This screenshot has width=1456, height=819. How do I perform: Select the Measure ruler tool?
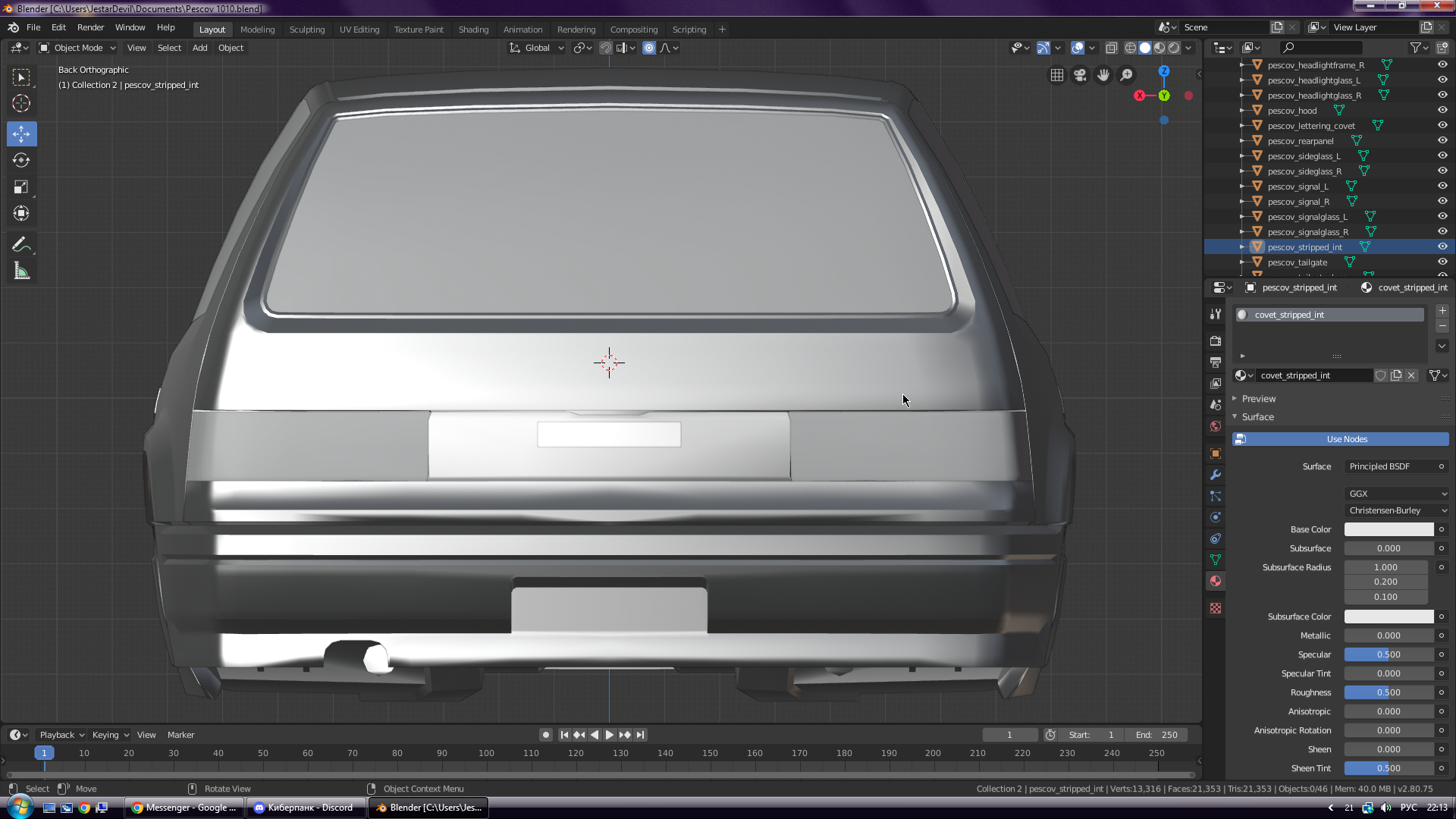tap(21, 271)
